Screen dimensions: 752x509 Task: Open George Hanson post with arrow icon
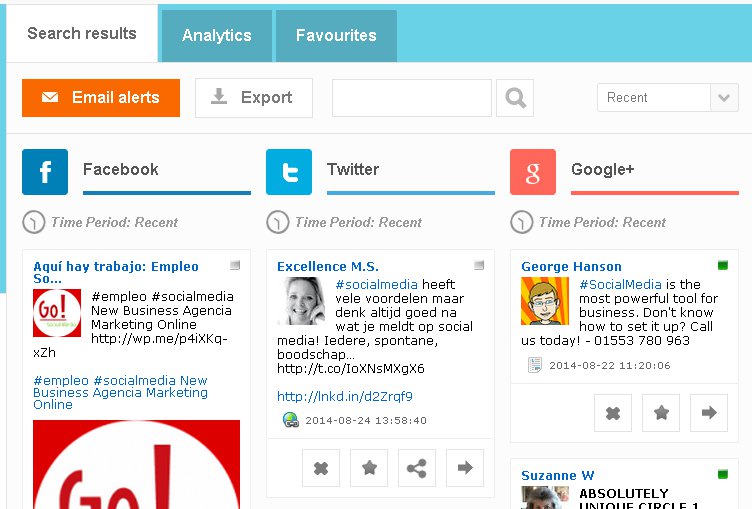coord(709,413)
